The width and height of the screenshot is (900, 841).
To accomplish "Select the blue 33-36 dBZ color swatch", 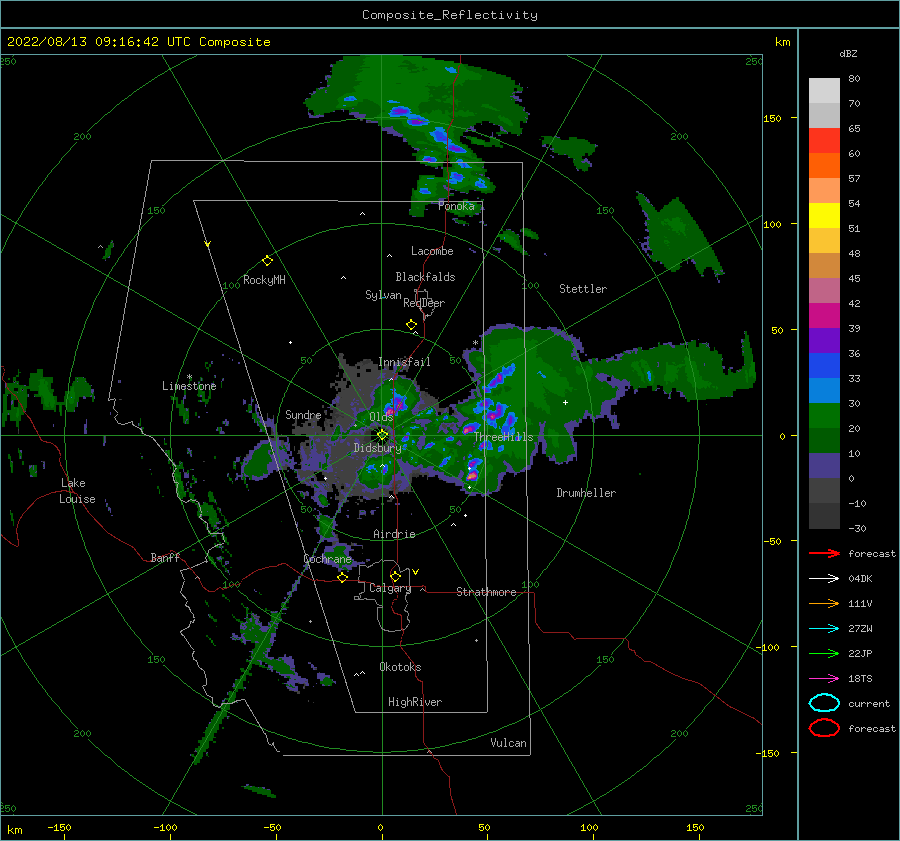I will pos(824,365).
